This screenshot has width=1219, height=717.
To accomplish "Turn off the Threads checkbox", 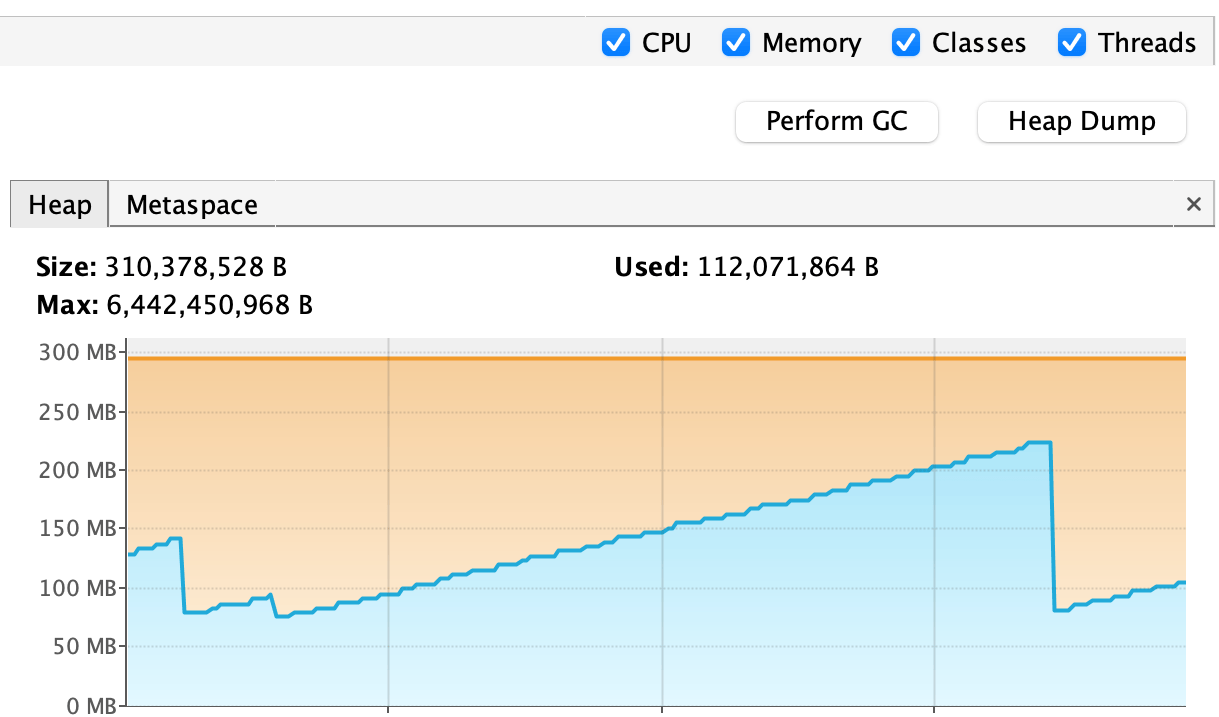I will (1072, 43).
